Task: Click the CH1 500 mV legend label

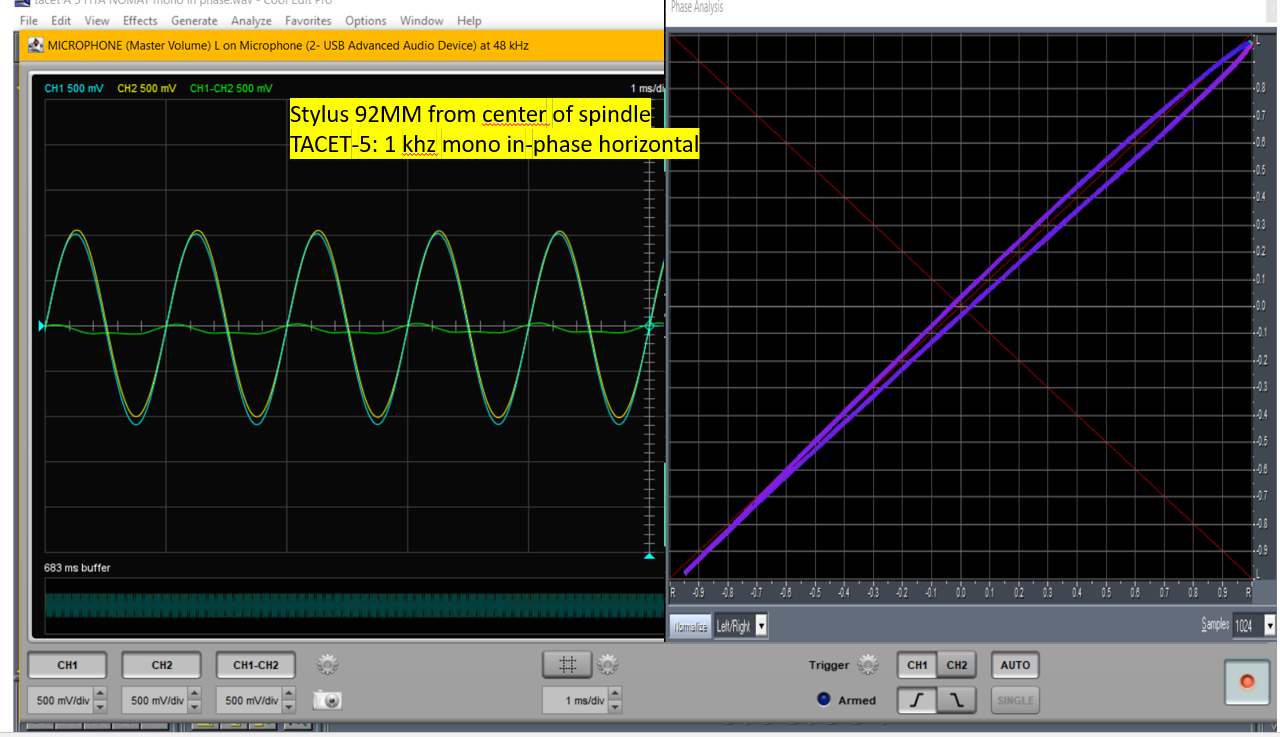Action: click(74, 88)
